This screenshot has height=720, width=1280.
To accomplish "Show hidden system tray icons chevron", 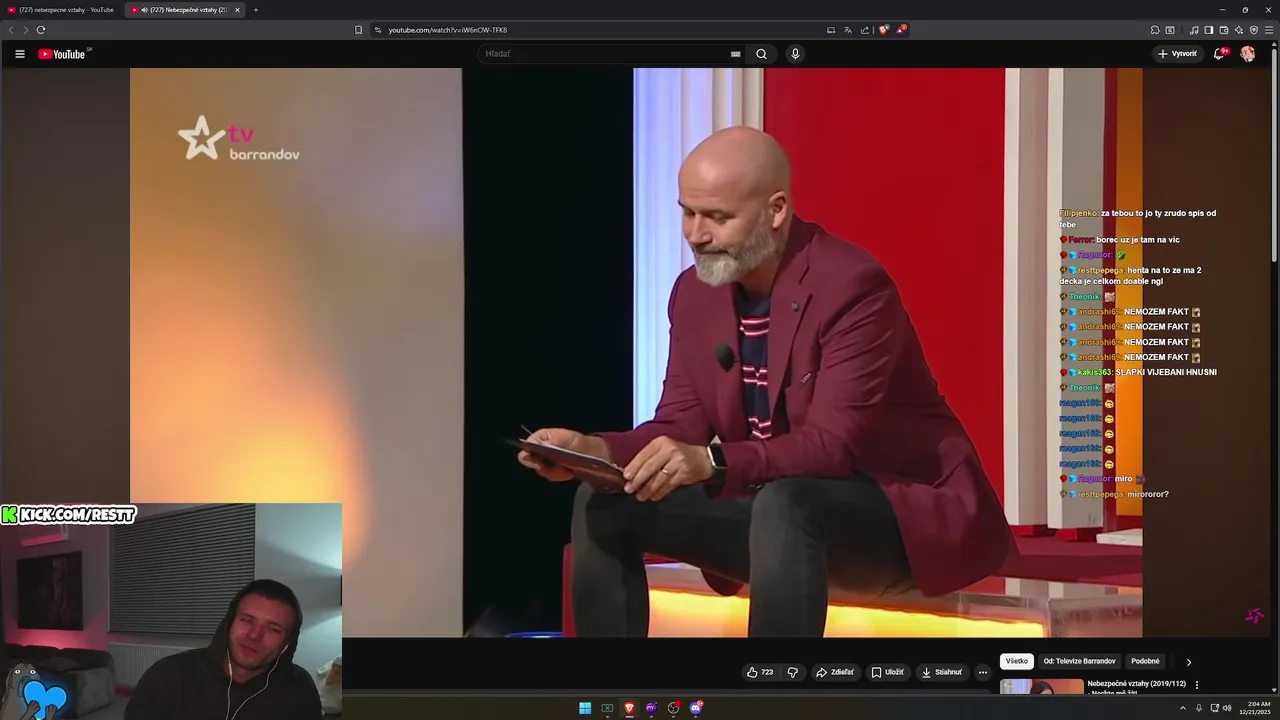I will coord(1183,708).
